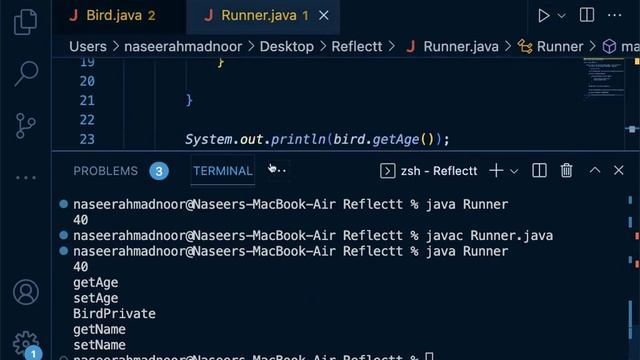Close the terminal panel
This screenshot has height=360, width=640.
(619, 170)
